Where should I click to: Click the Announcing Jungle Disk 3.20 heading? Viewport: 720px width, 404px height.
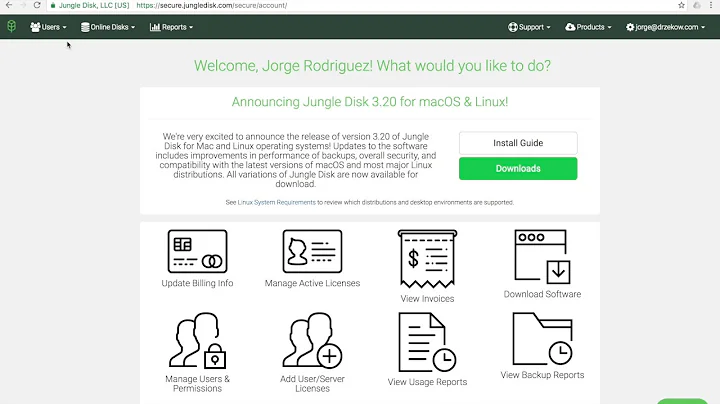(370, 102)
